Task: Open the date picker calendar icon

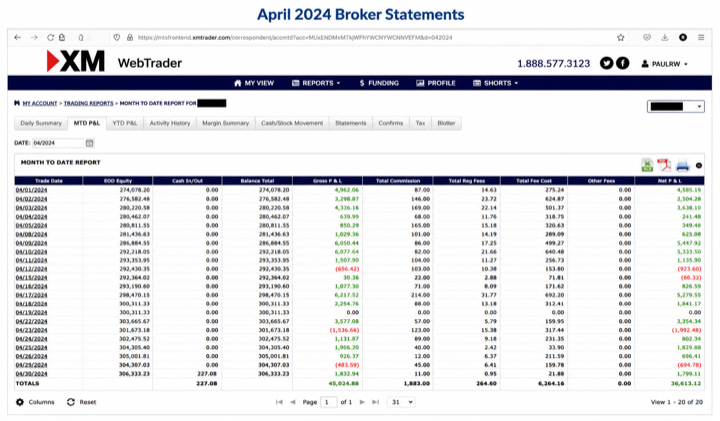Action: (90, 143)
